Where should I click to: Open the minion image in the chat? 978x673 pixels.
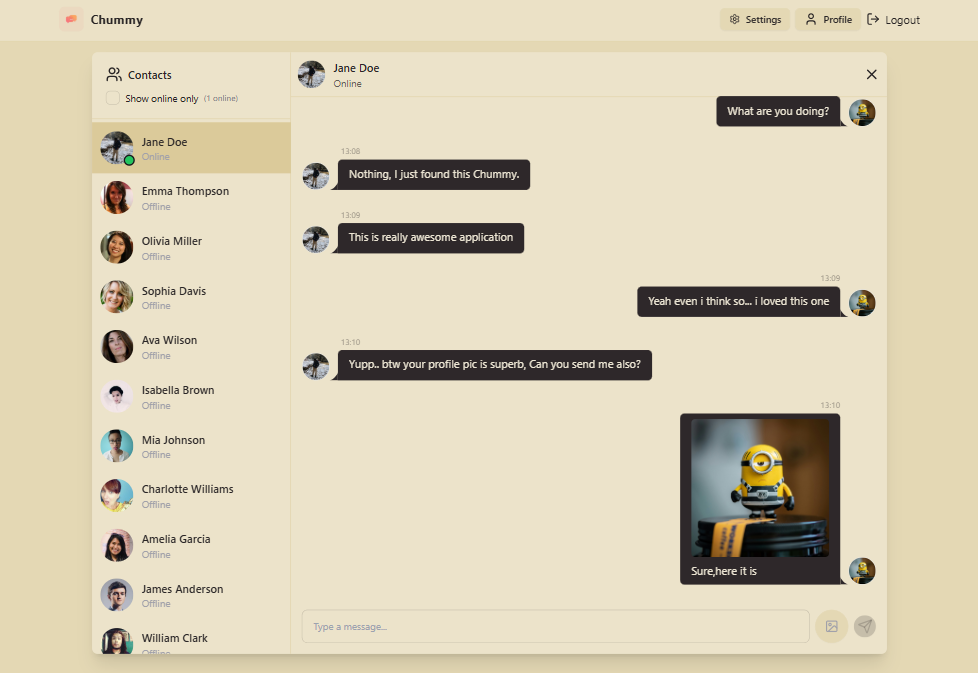click(x=760, y=488)
